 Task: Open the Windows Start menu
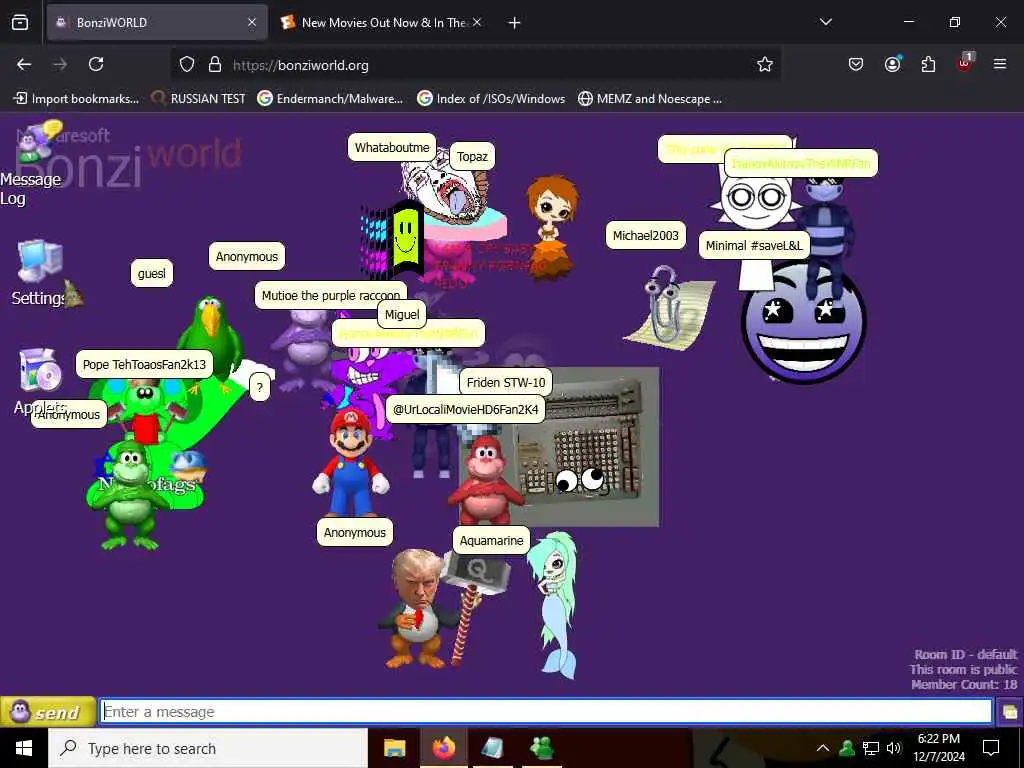tap(24, 748)
